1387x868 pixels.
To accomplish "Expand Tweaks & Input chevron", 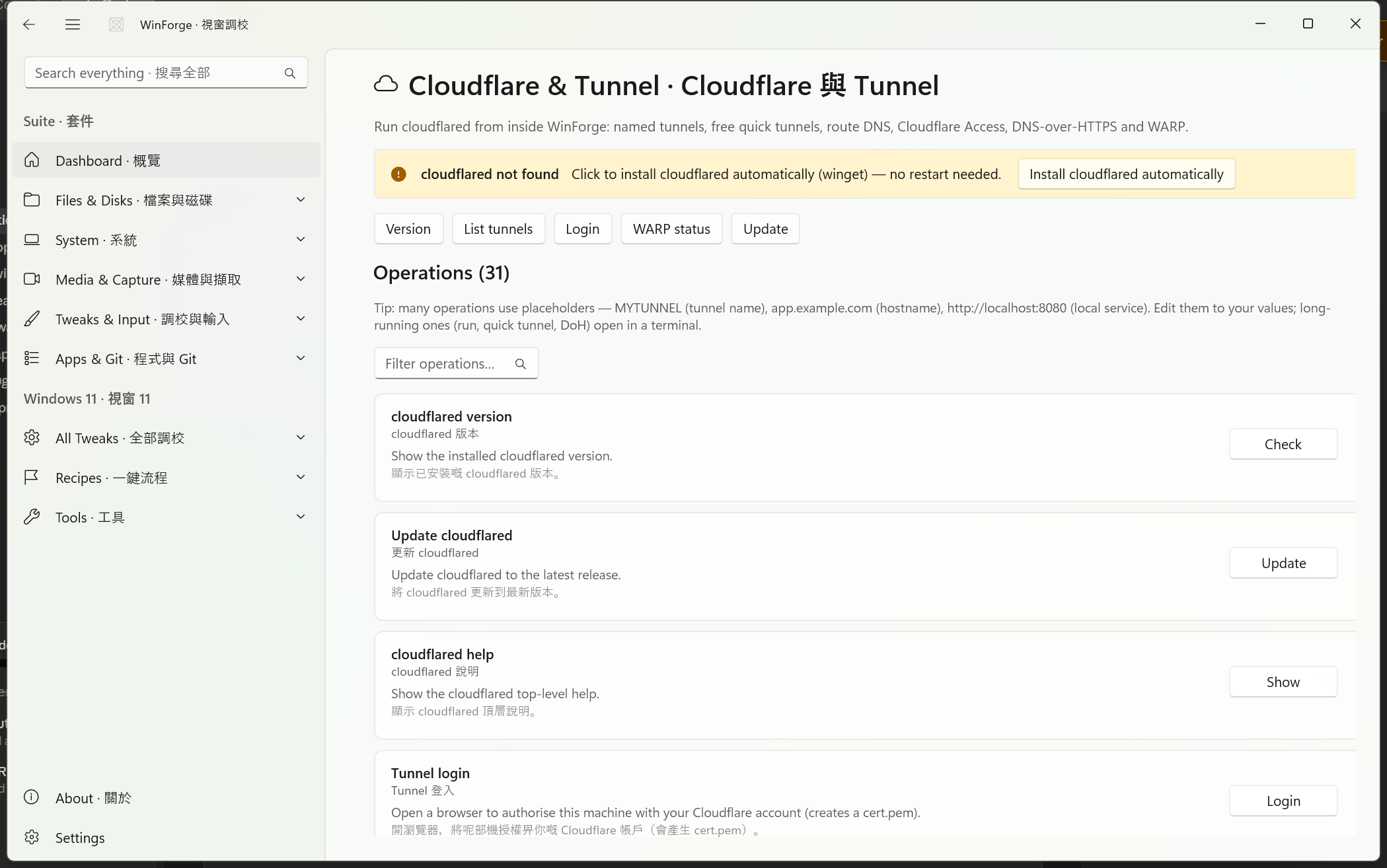I will 301,319.
